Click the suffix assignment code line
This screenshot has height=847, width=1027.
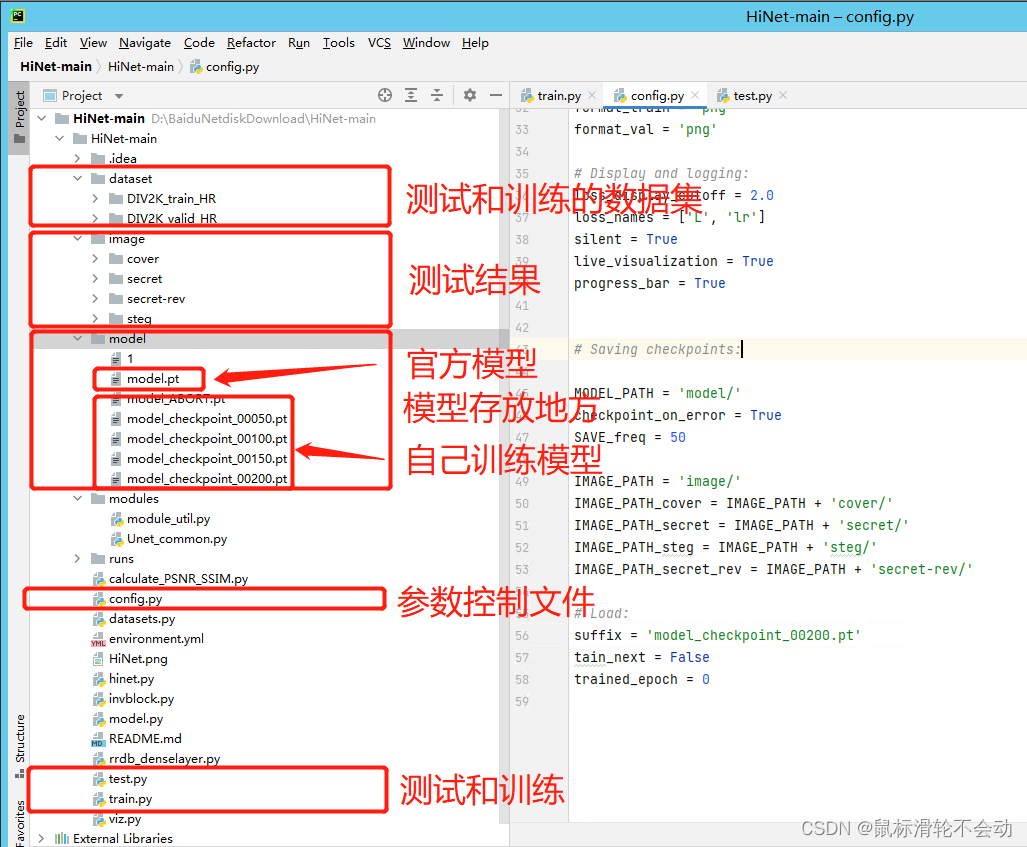[717, 635]
